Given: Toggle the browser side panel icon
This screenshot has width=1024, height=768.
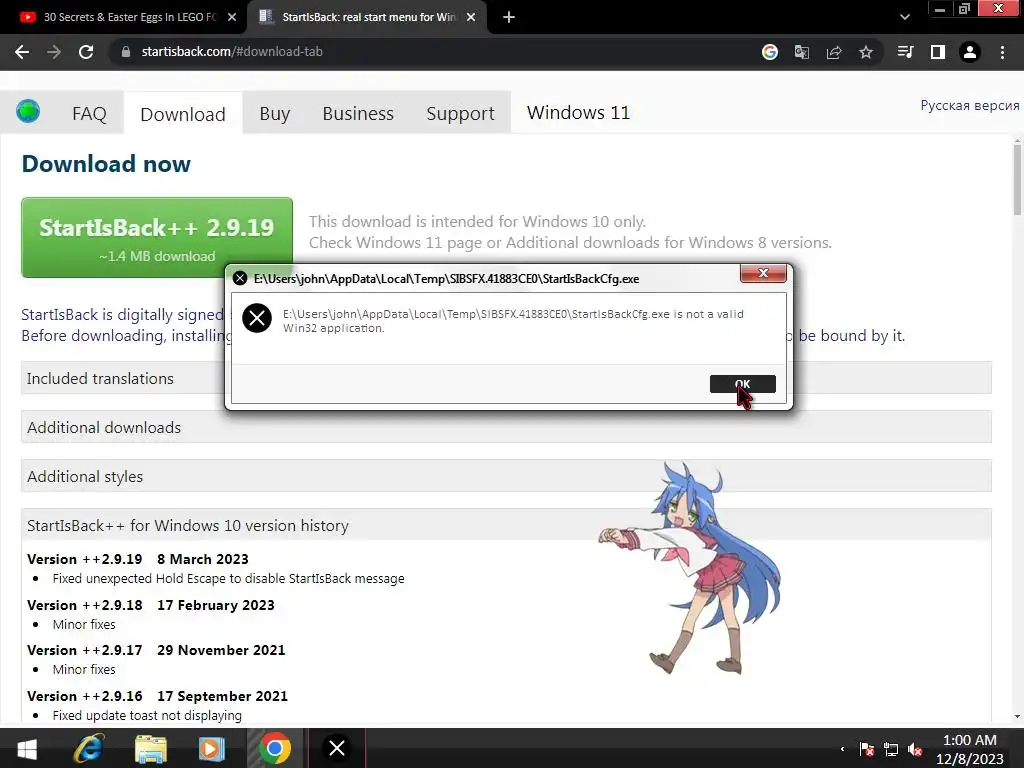Looking at the screenshot, I should (x=938, y=52).
